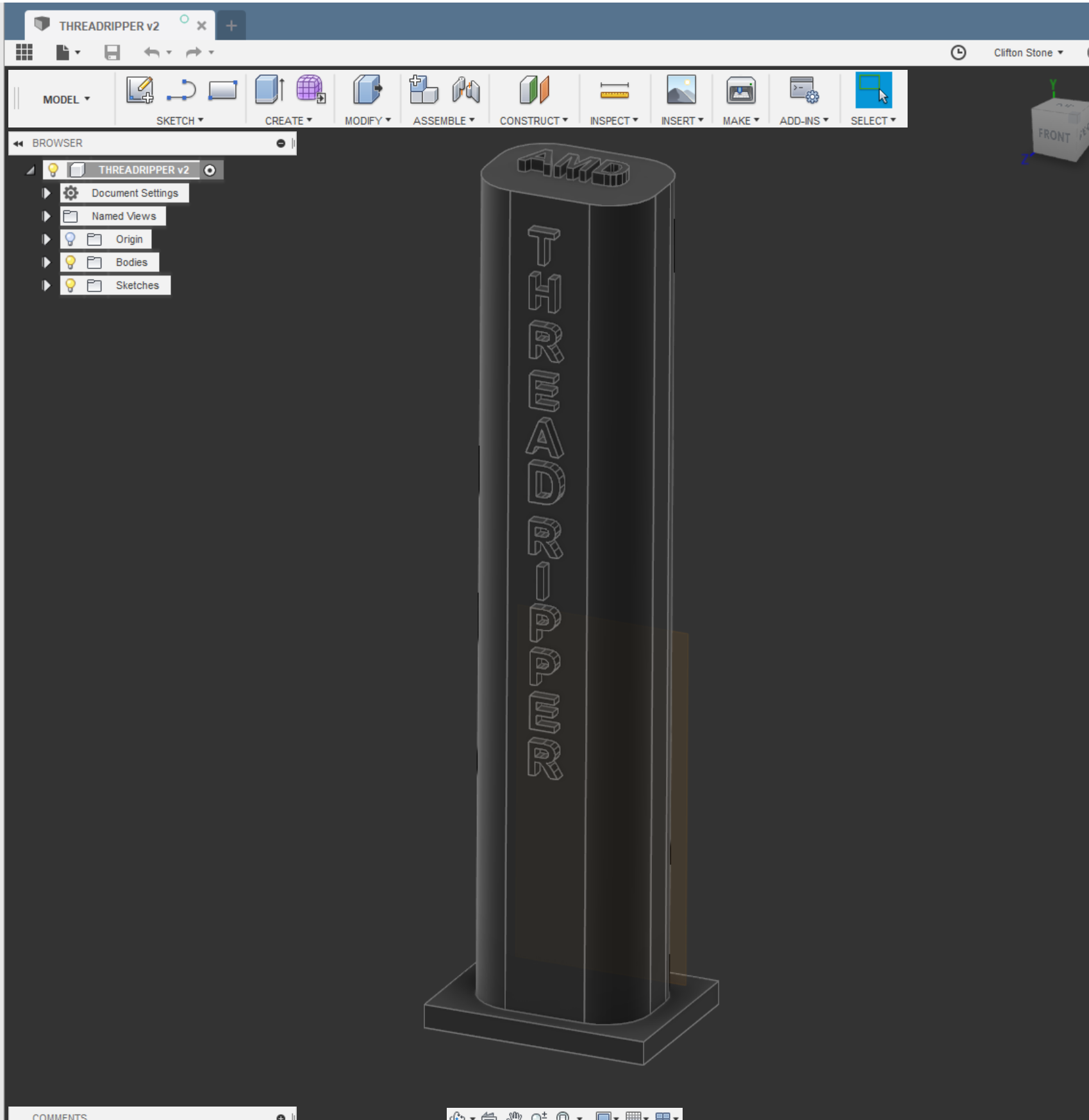Click the New Component icon

423,90
